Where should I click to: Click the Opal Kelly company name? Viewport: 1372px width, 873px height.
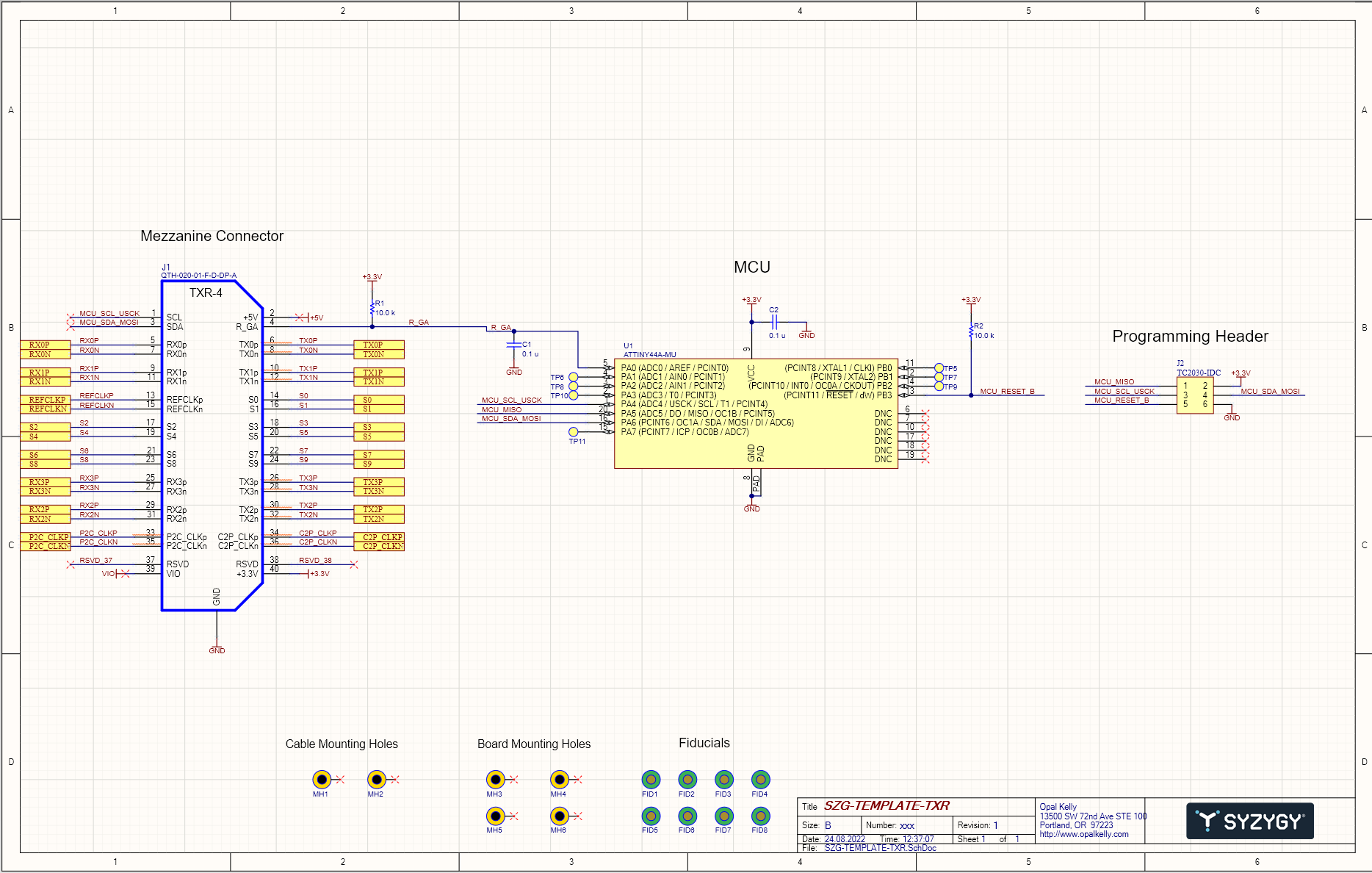click(x=1058, y=807)
